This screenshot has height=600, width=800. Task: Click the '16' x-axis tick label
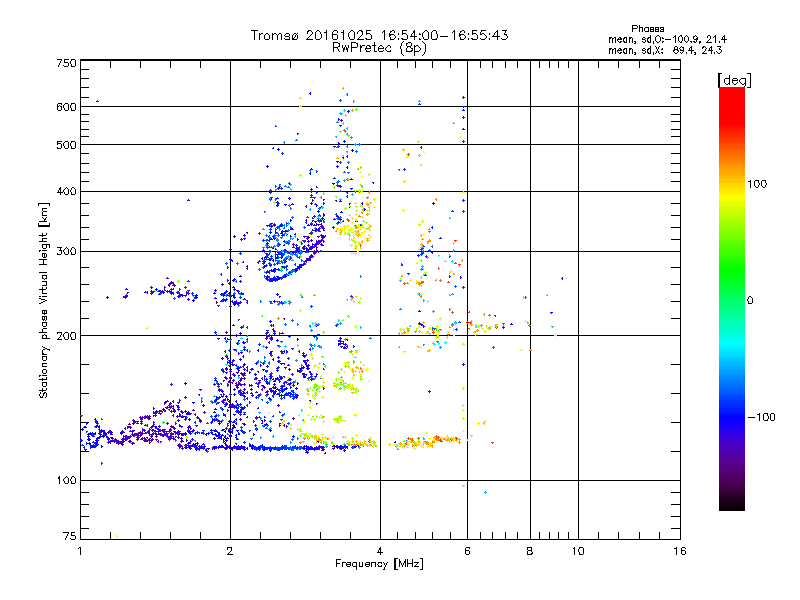pyautogui.click(x=680, y=551)
